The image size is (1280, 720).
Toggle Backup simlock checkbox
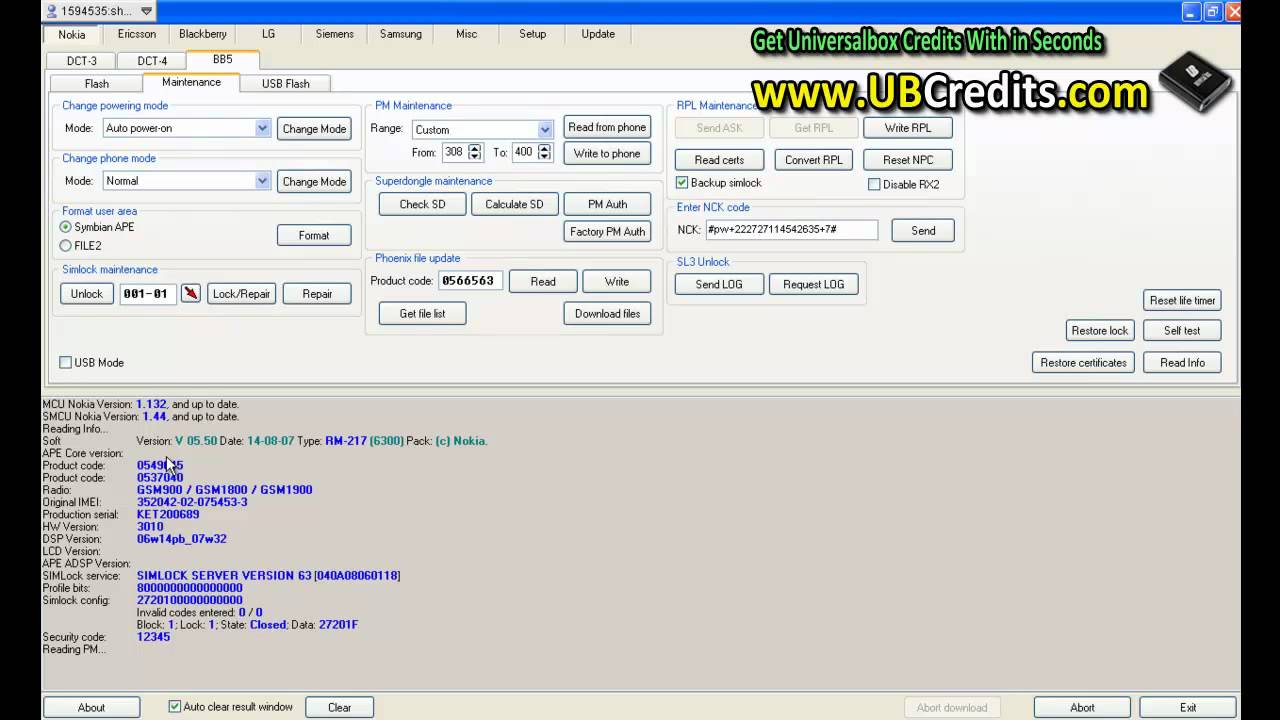click(682, 183)
